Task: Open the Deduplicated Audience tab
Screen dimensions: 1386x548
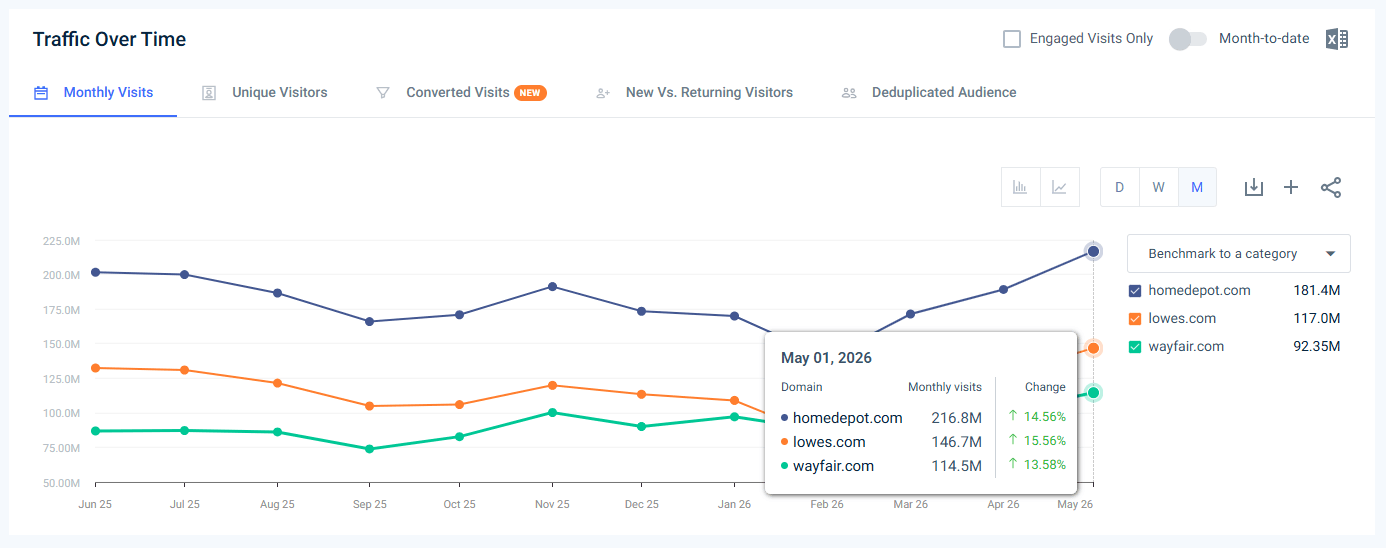Action: click(x=929, y=93)
